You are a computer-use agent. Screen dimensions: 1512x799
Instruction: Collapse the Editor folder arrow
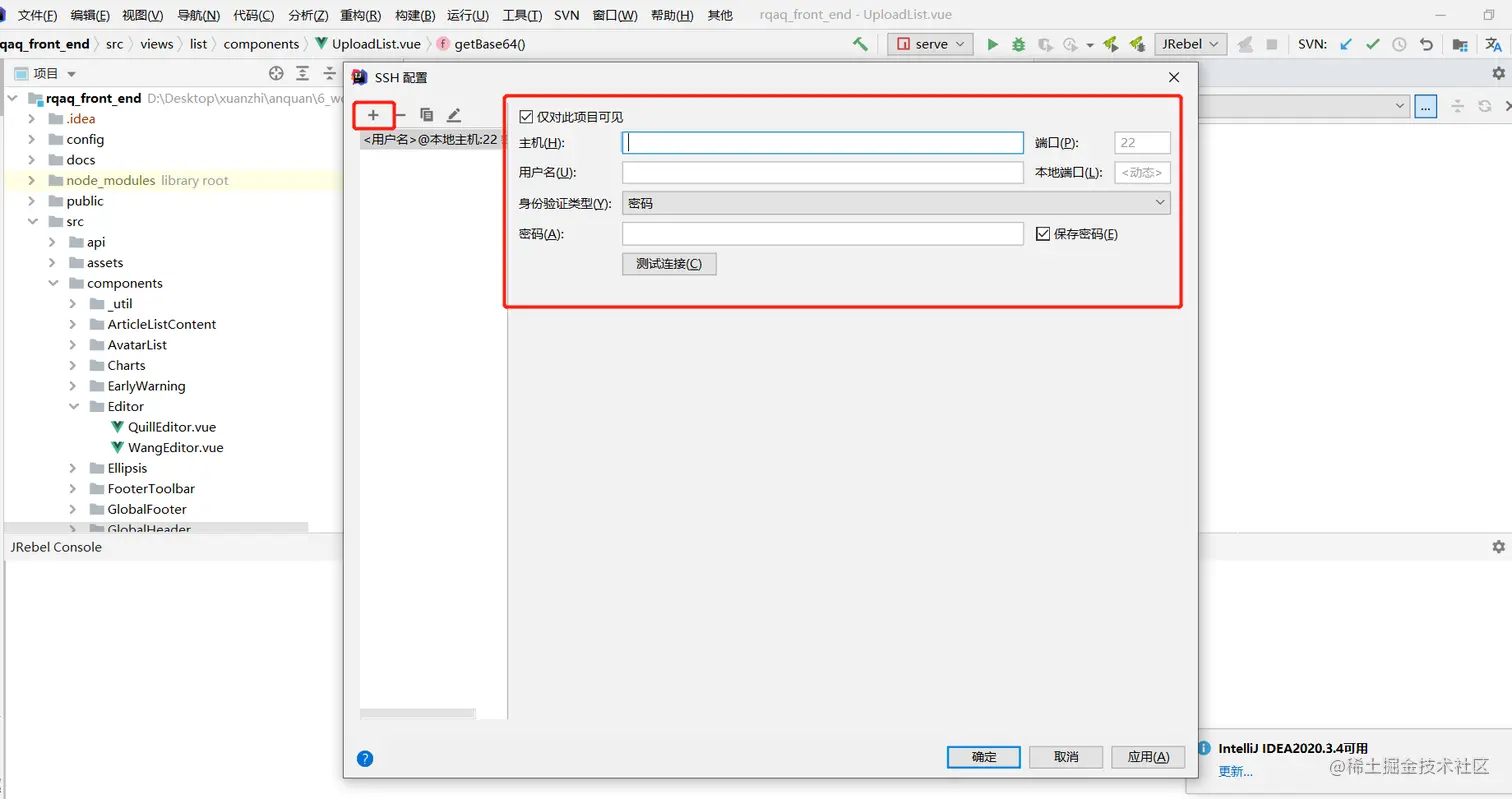73,407
